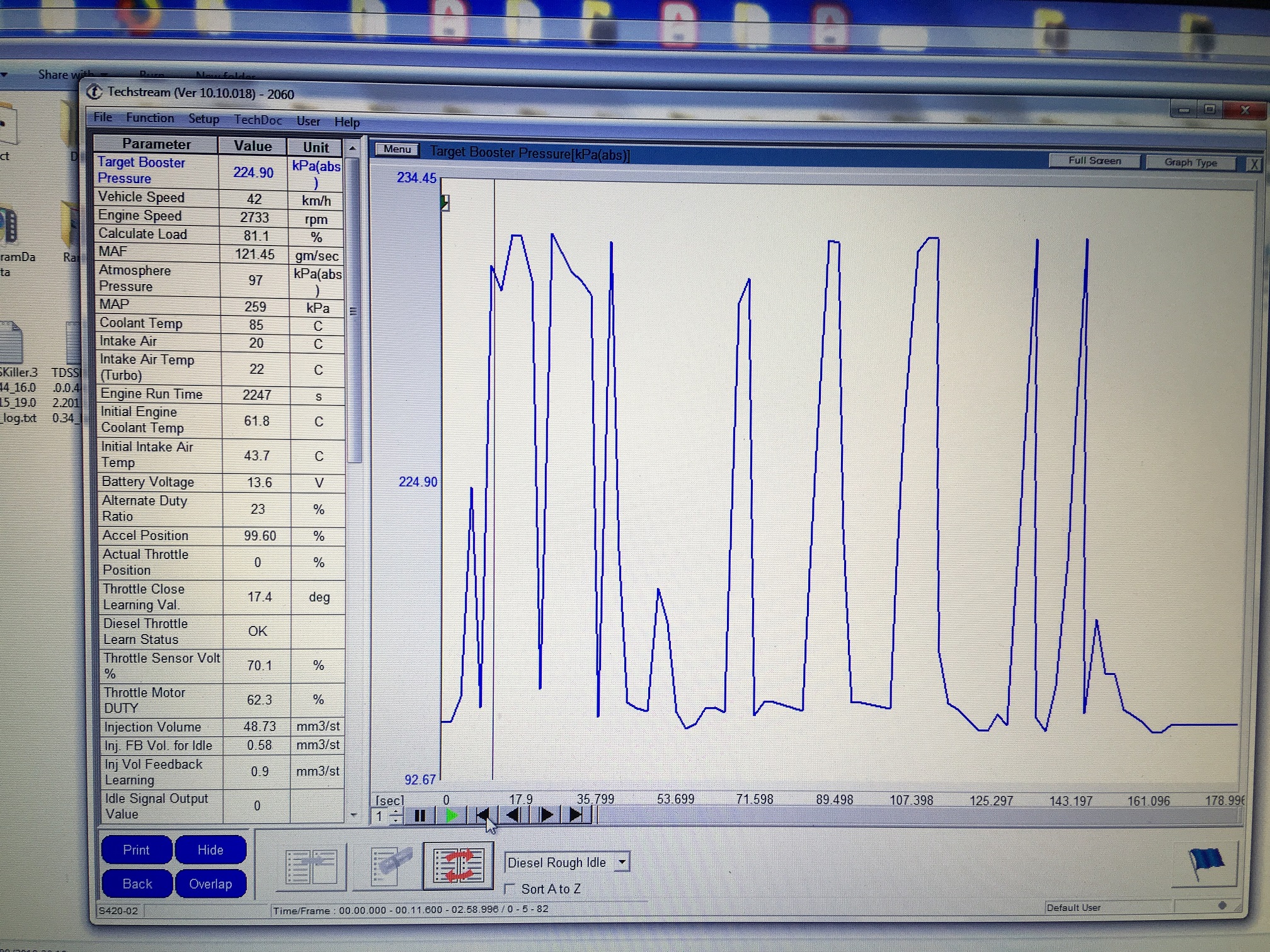
Task: Open the Function menu
Action: [x=150, y=118]
